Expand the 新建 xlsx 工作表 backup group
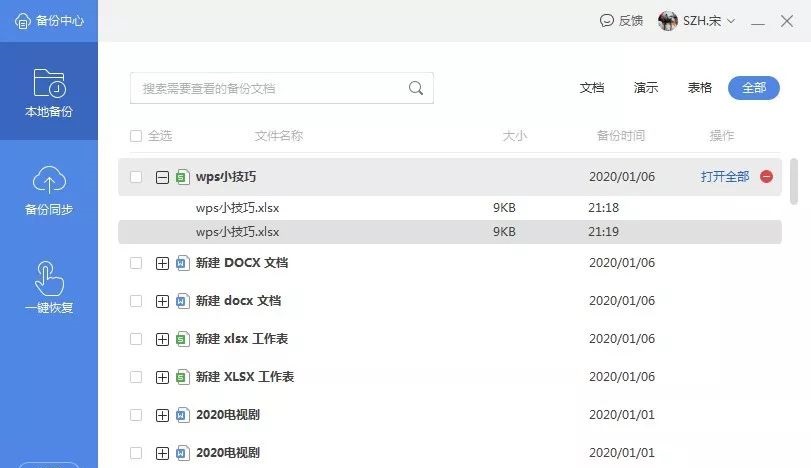The width and height of the screenshot is (811, 468). tap(162, 339)
